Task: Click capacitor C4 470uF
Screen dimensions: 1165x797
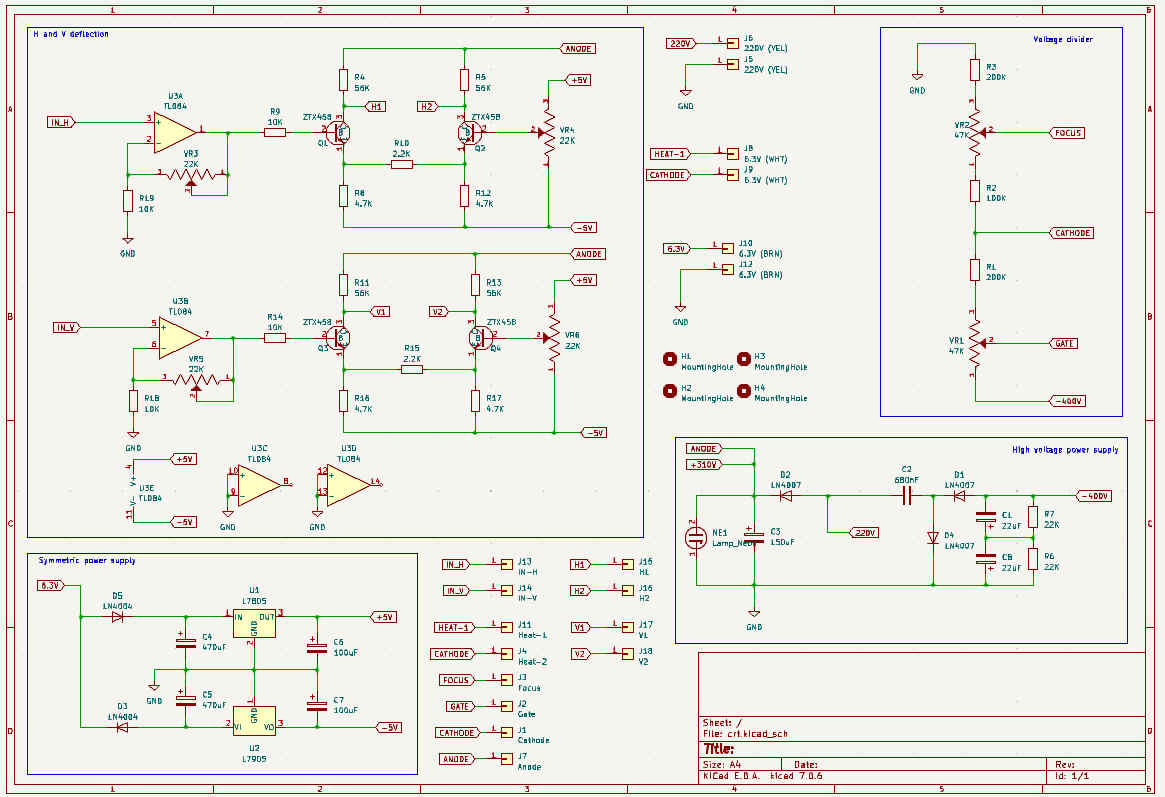Action: [185, 643]
